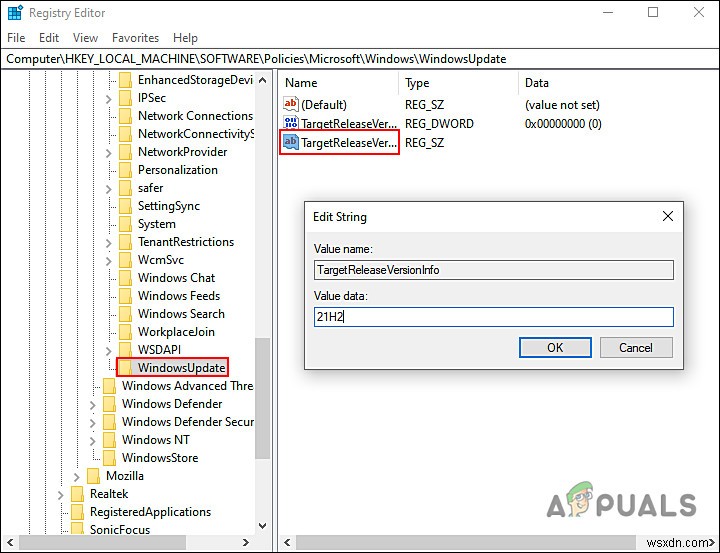This screenshot has width=720, height=553.
Task: Click the EnhancedStorageDevi folder icon
Action: pyautogui.click(x=125, y=80)
